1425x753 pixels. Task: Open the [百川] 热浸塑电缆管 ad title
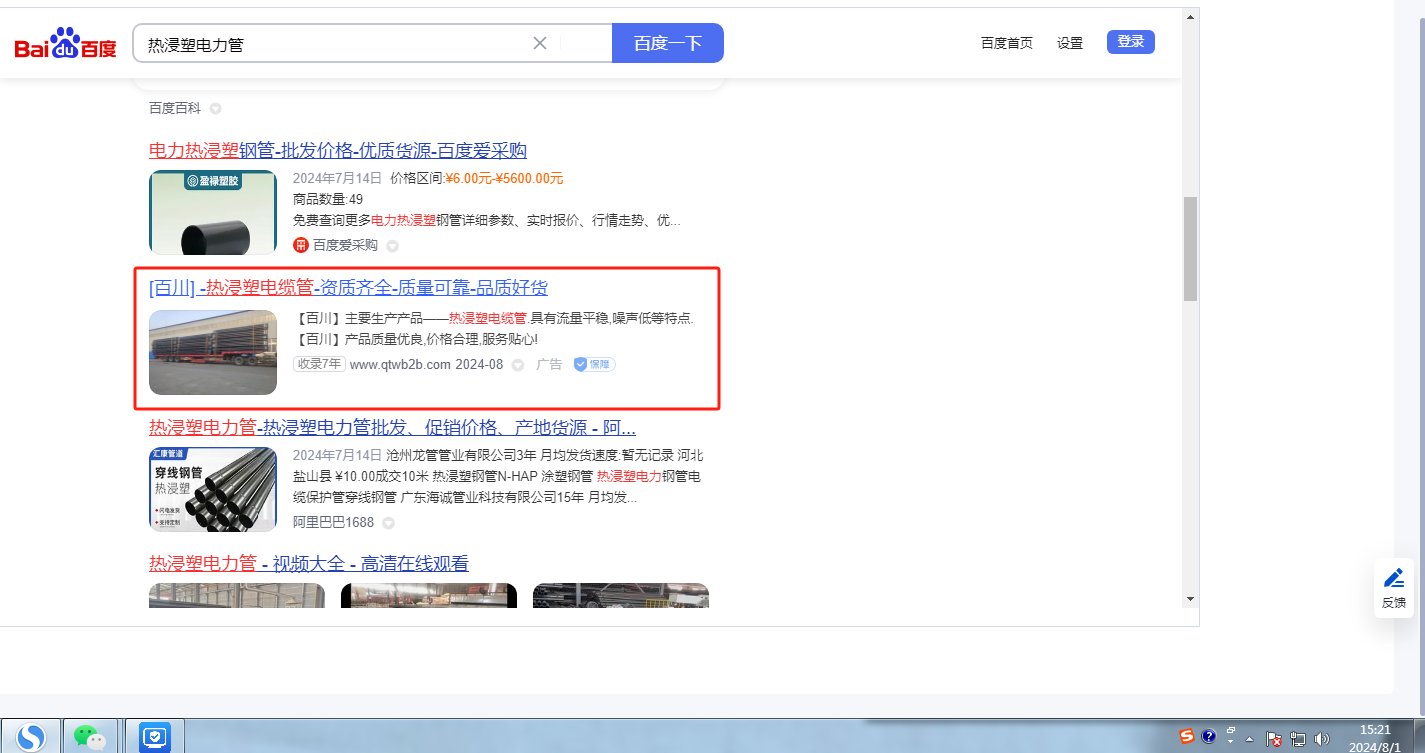coord(348,288)
